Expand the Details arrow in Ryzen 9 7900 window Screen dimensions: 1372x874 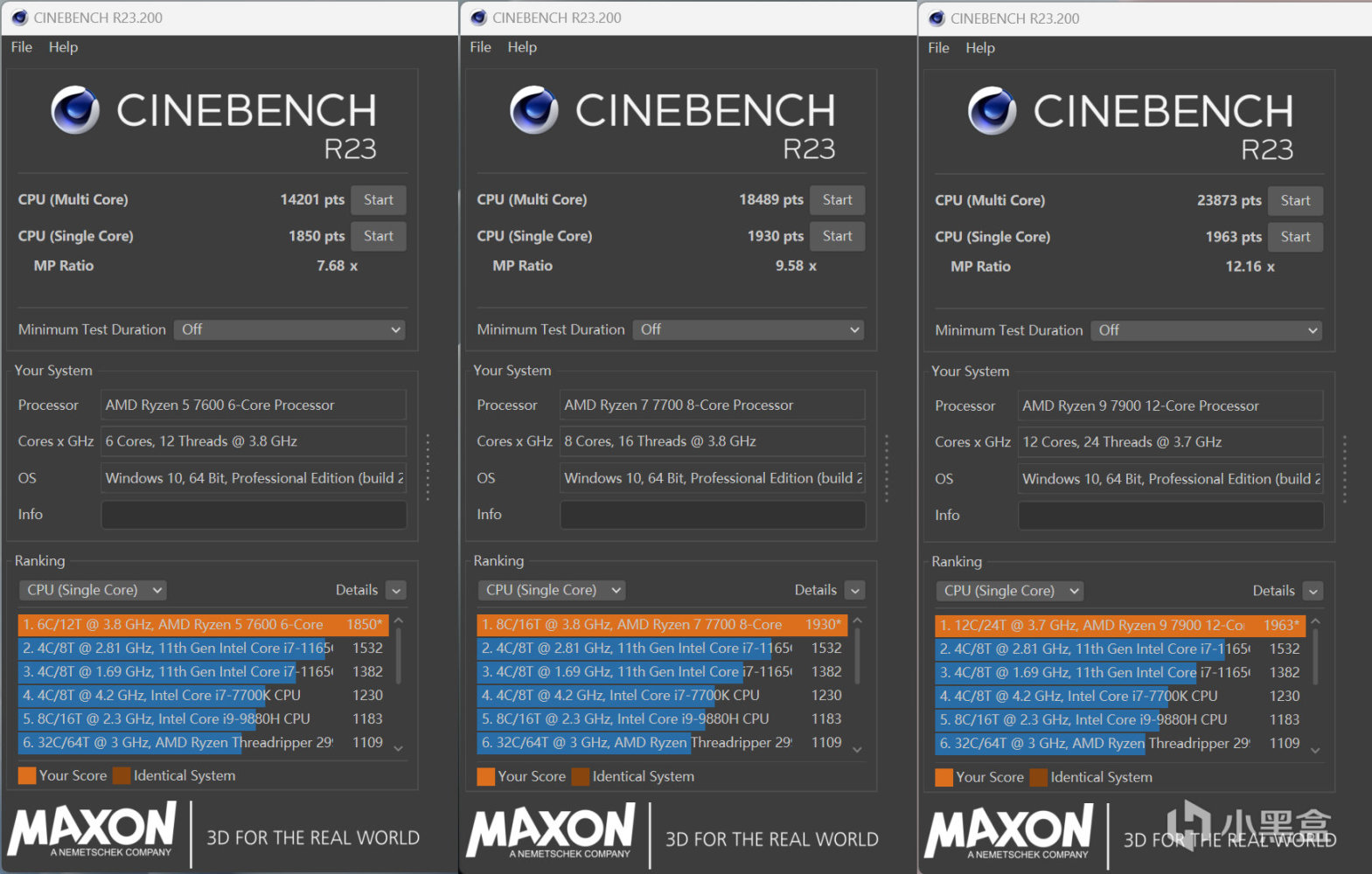click(x=1313, y=592)
